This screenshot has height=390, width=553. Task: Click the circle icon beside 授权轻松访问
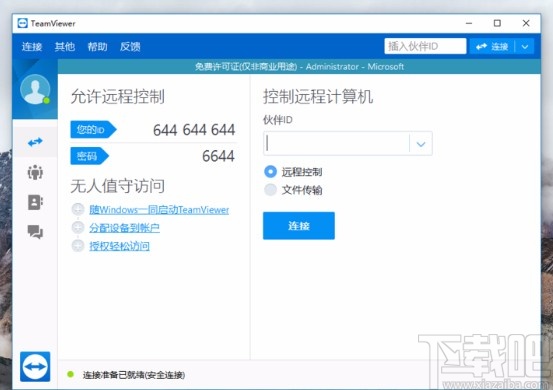click(78, 245)
